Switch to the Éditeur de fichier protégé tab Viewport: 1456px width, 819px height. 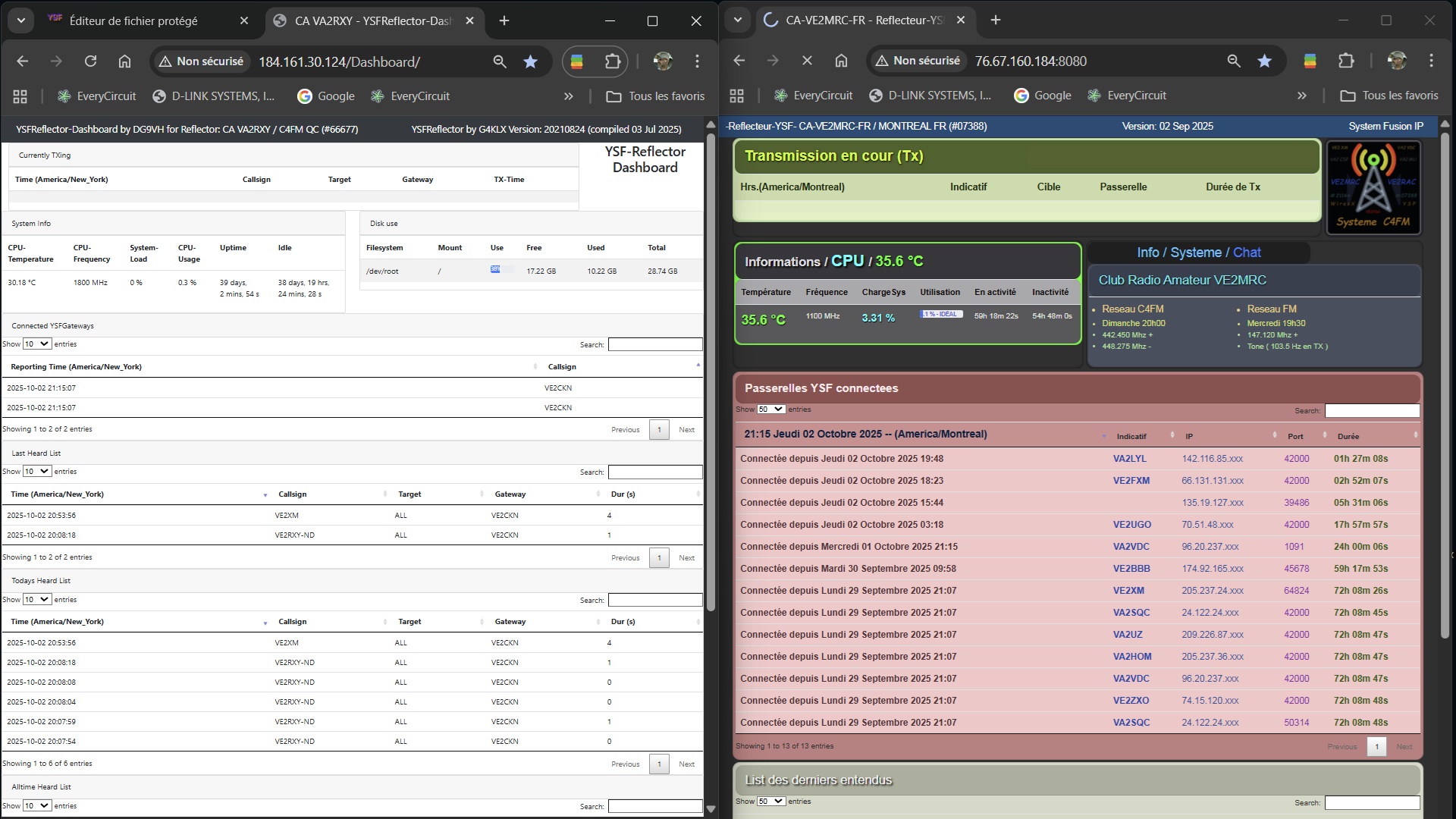click(133, 20)
